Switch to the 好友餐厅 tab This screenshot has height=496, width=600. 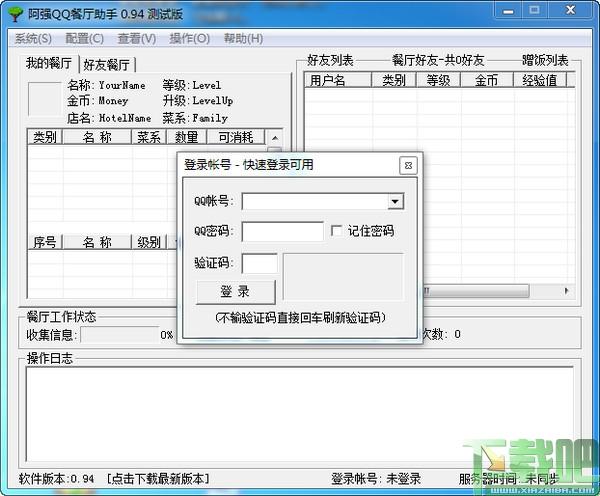[107, 65]
